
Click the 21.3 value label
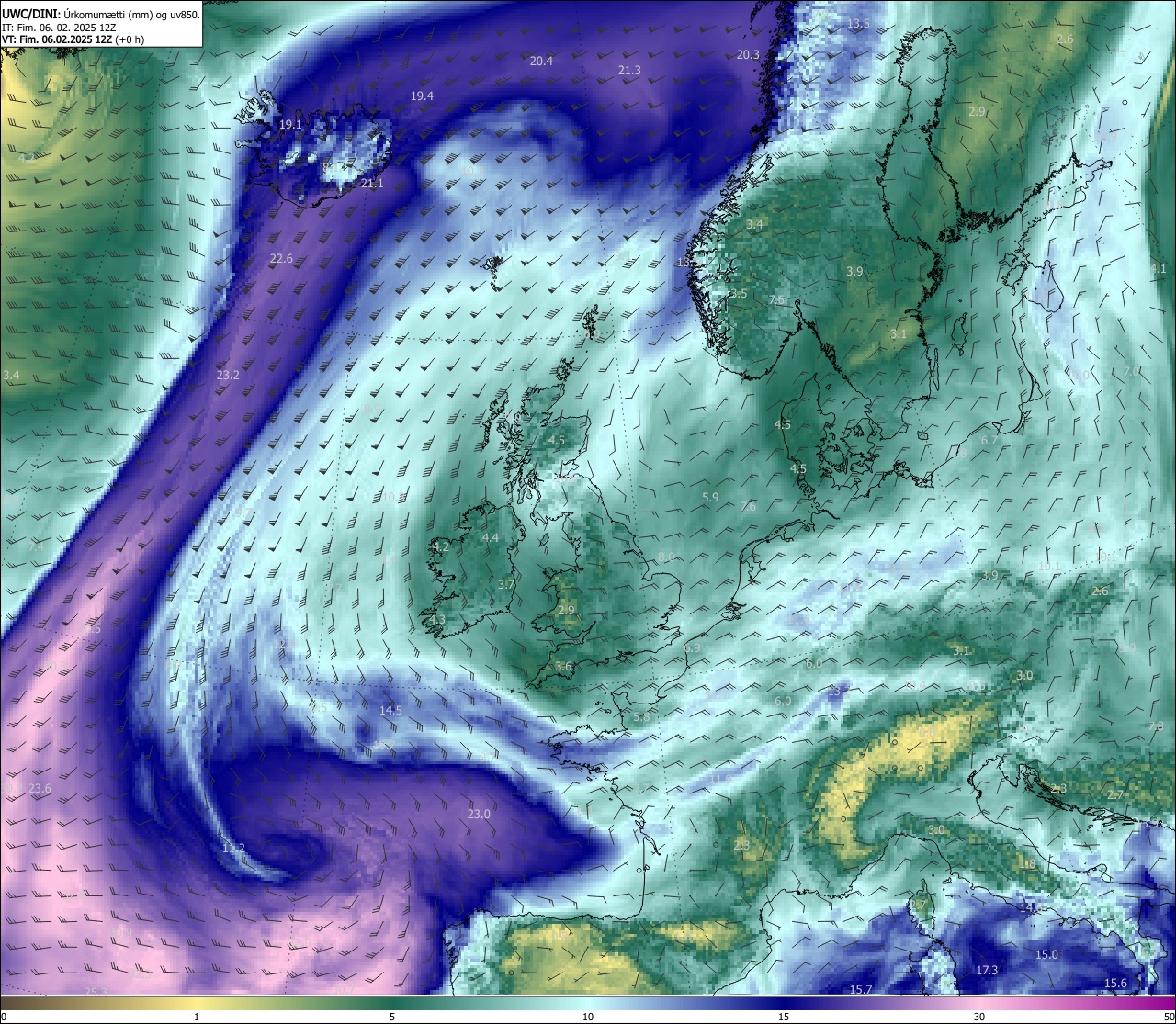[629, 71]
